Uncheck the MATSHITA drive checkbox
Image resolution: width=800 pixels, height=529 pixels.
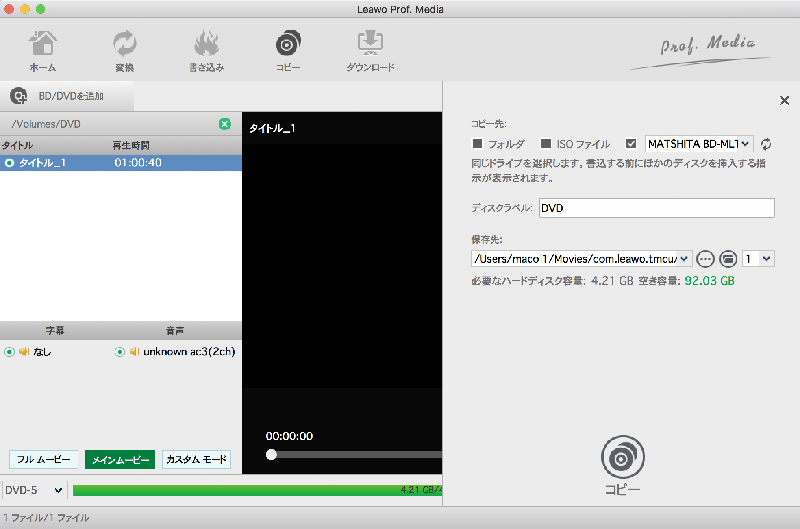[631, 144]
